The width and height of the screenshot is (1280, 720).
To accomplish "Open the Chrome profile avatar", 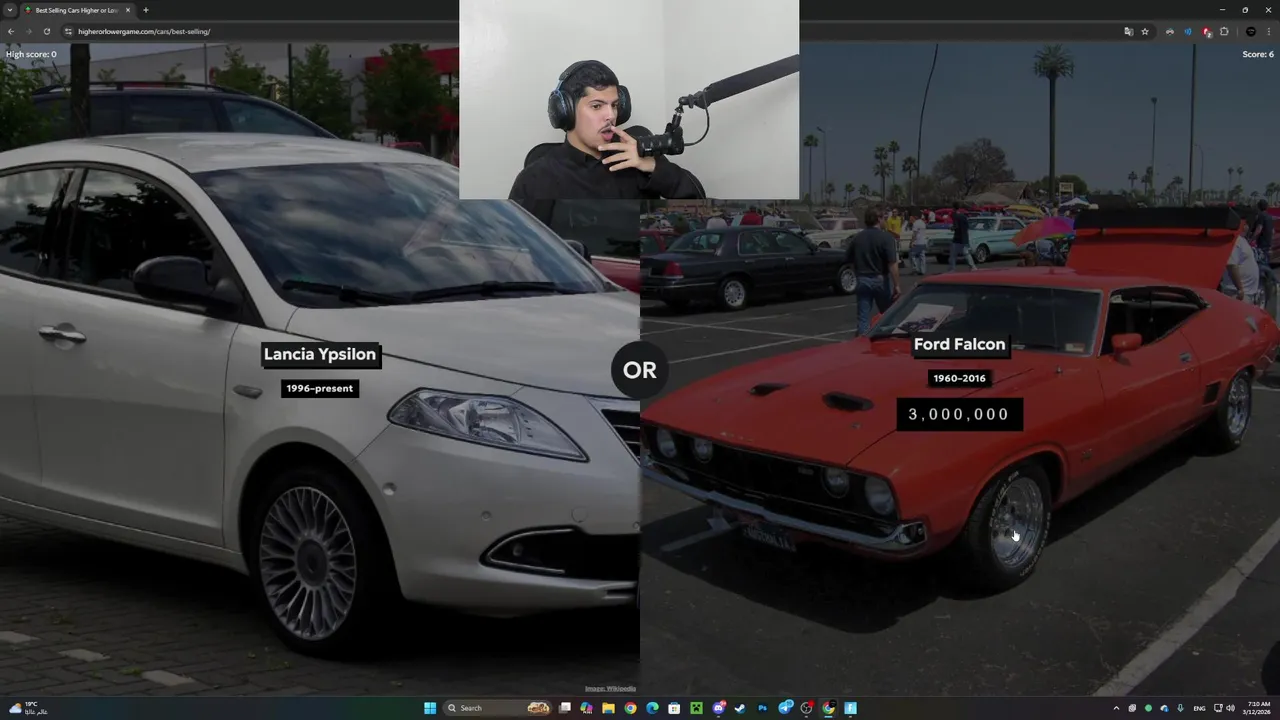I will (x=1251, y=31).
